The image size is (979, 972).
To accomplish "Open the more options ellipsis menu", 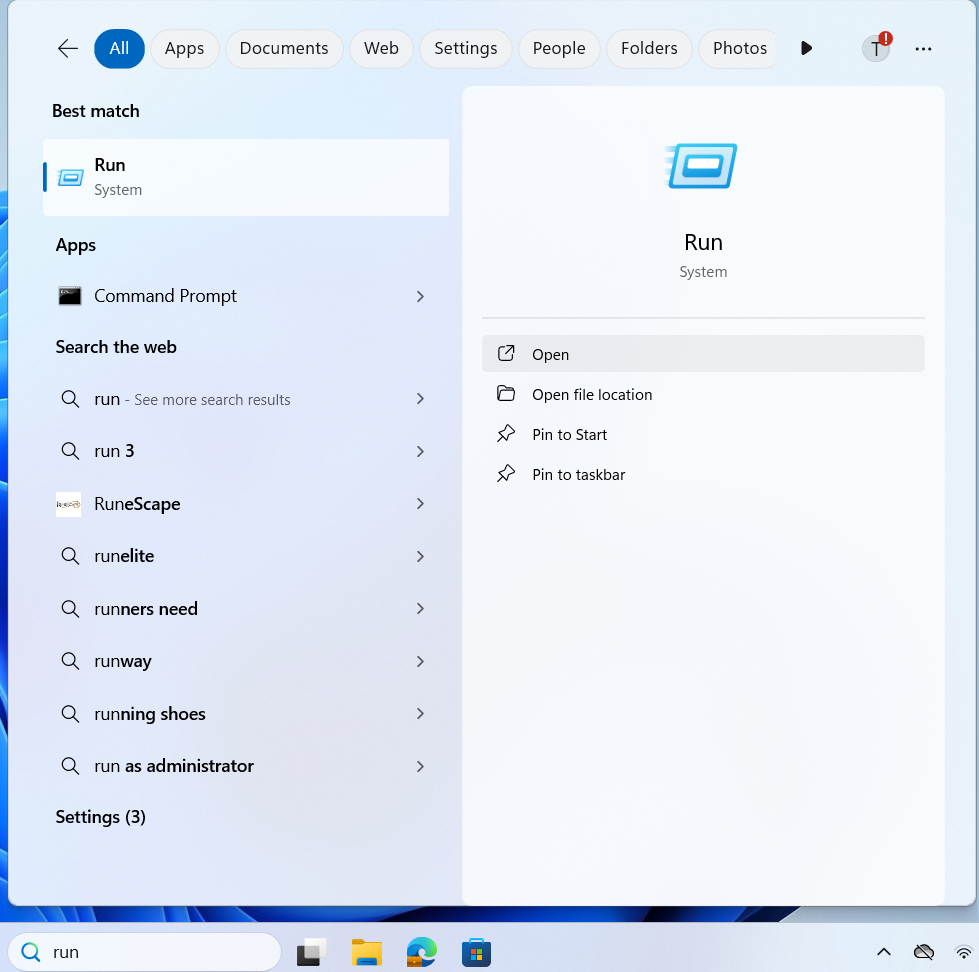I will (x=923, y=48).
